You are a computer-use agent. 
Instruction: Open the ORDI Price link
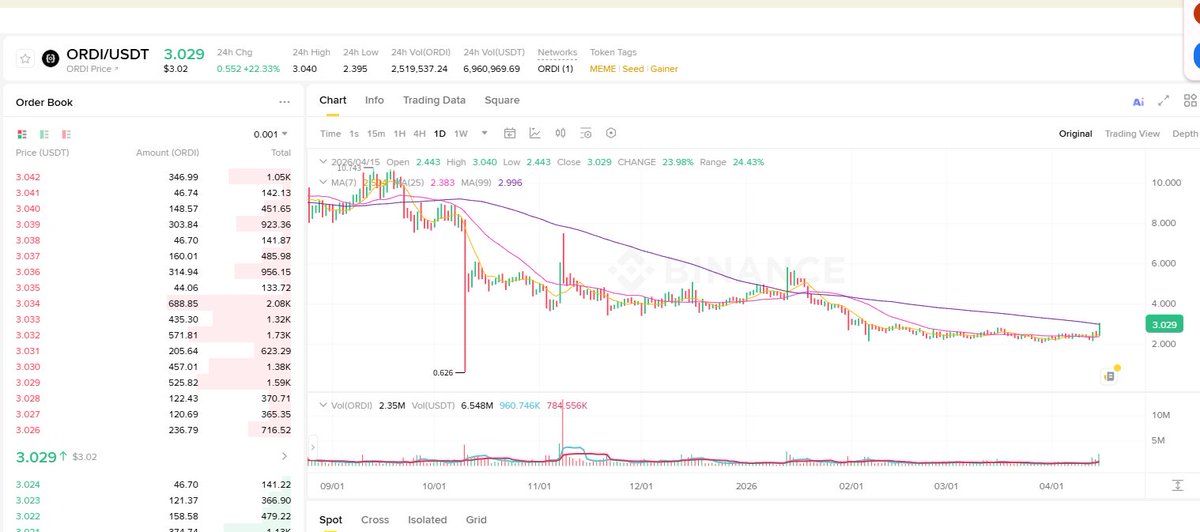pyautogui.click(x=93, y=69)
